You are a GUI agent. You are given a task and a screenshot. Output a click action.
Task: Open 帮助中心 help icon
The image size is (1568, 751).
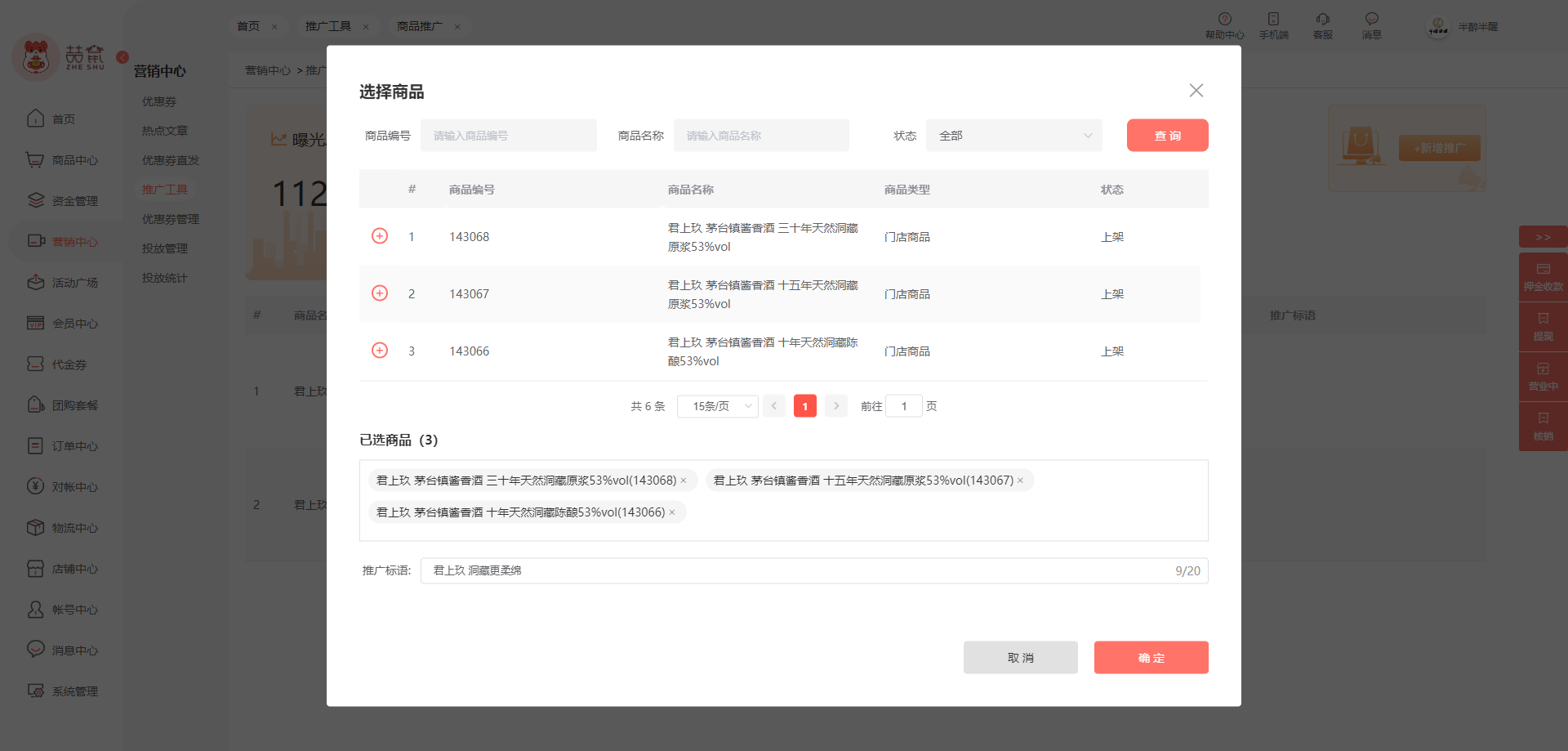pyautogui.click(x=1224, y=25)
